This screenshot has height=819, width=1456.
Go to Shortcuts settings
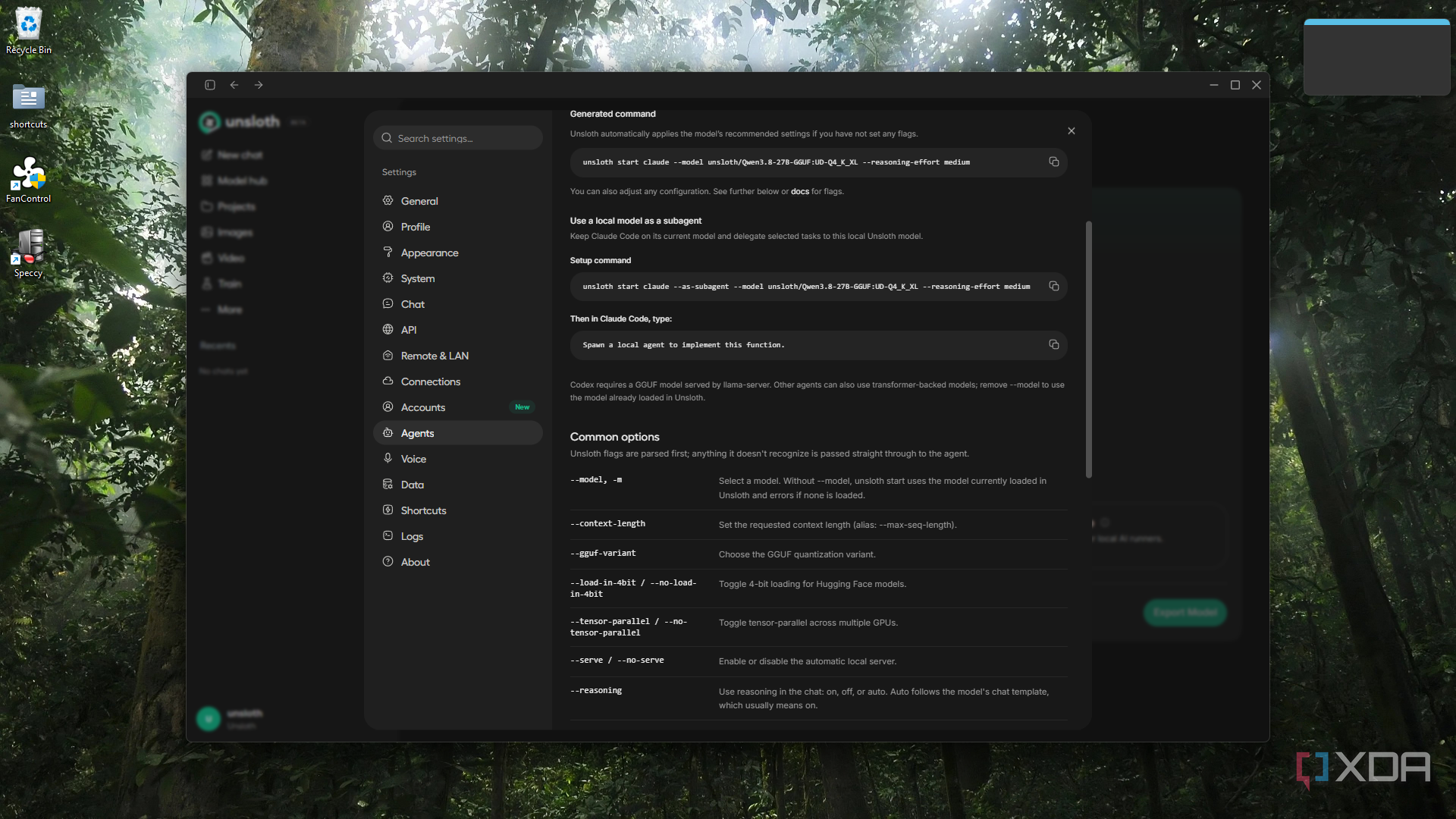tap(458, 510)
